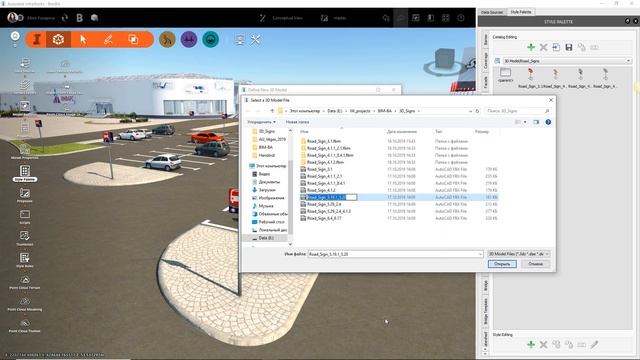
Task: Select the Manage model tools icon
Action: pos(58,40)
